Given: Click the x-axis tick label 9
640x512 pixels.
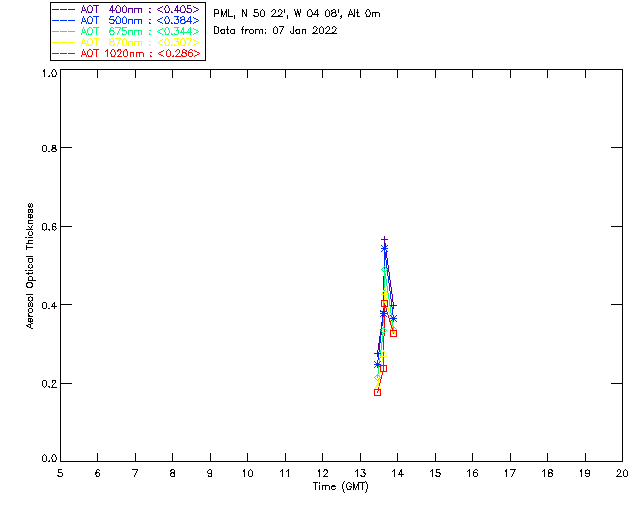Looking at the screenshot, I should 210,473.
